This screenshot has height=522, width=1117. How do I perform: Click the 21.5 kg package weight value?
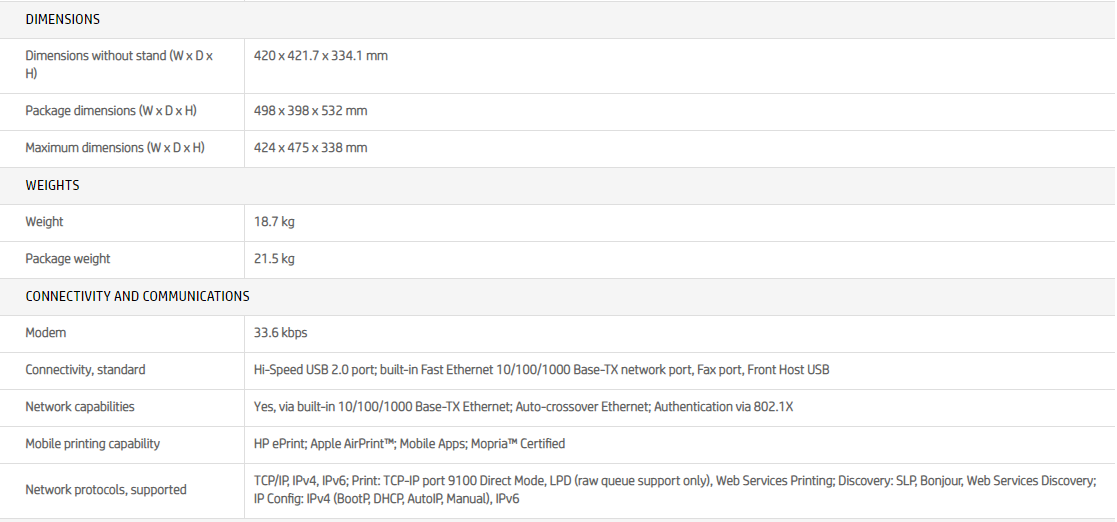(274, 259)
